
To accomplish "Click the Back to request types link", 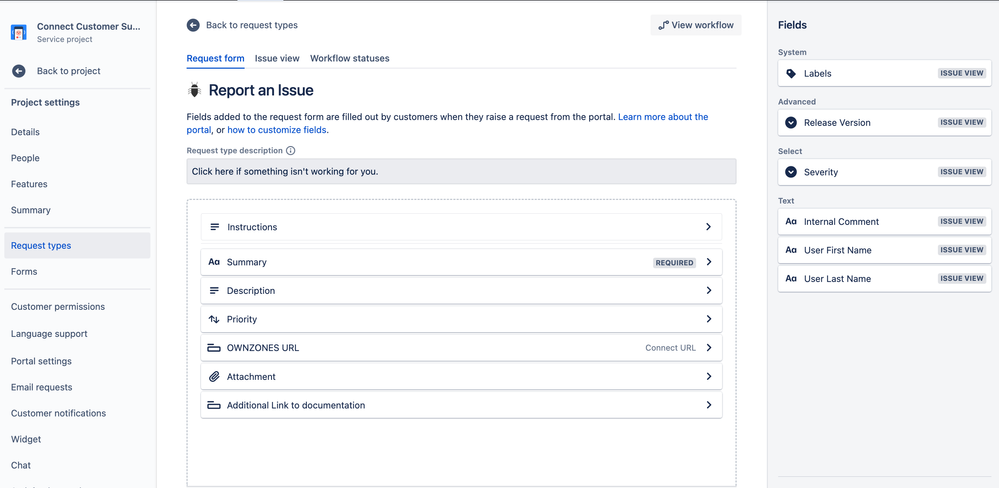I will click(252, 25).
